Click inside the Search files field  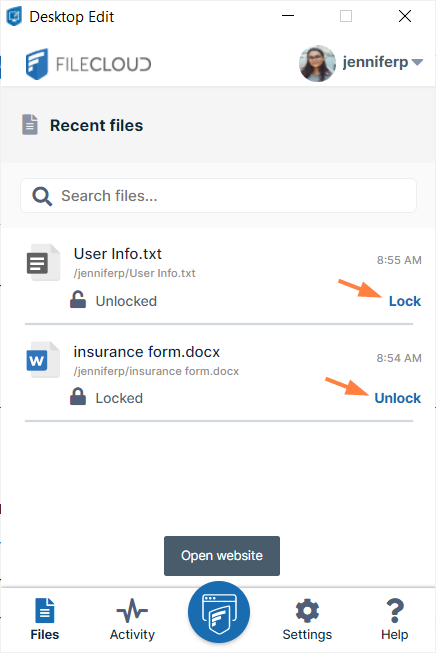click(x=219, y=196)
